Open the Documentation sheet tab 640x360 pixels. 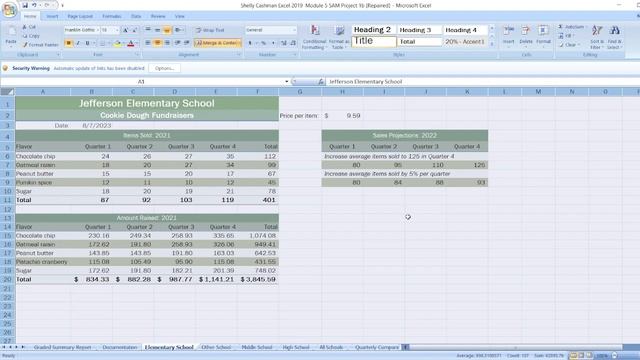tap(120, 347)
